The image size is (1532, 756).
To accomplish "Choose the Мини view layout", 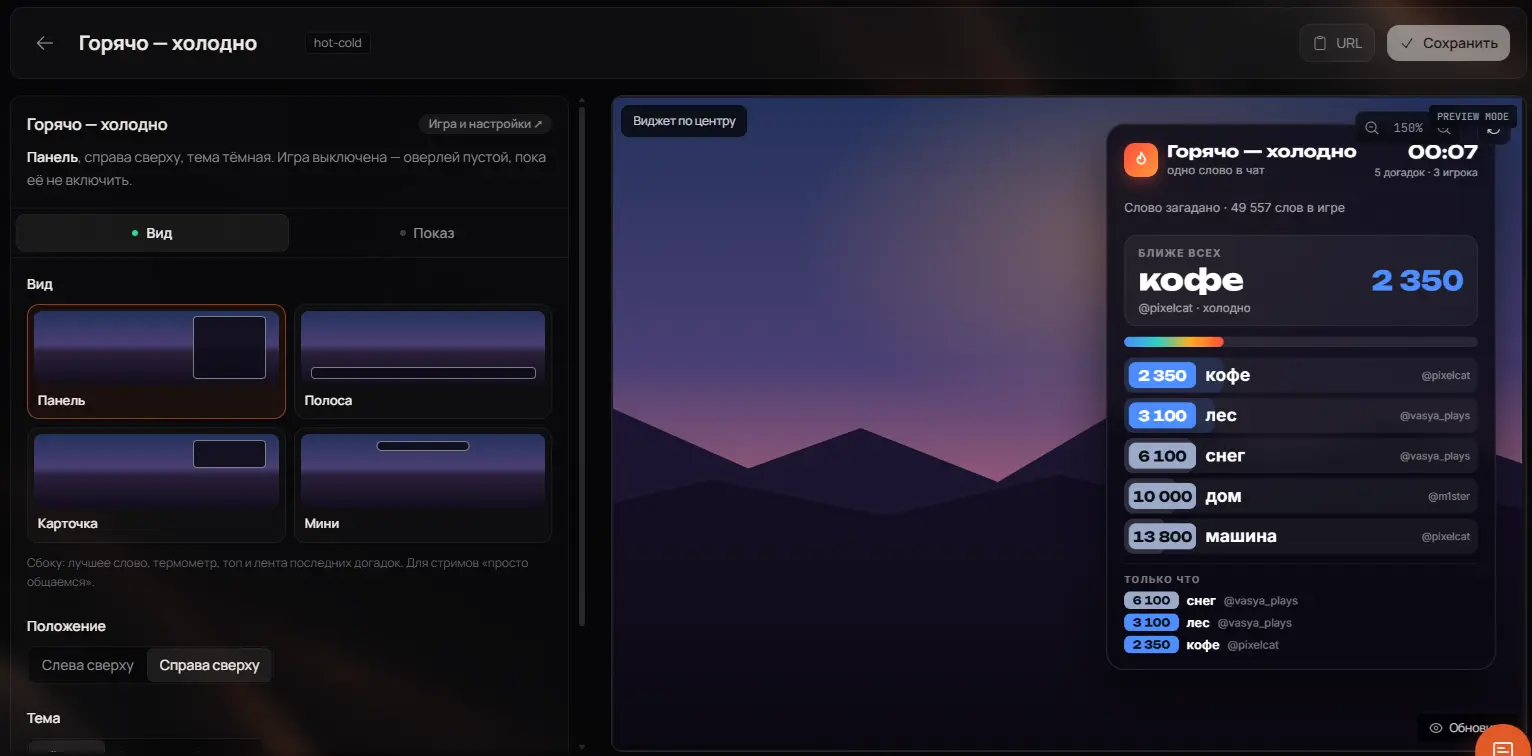I will point(423,485).
